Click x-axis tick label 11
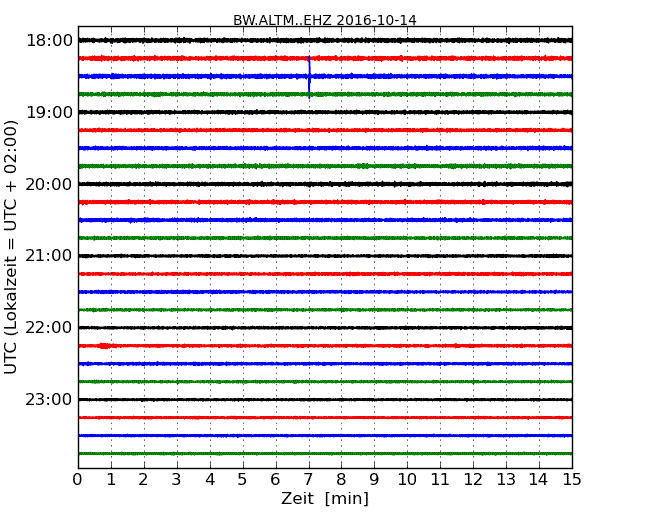650x520 pixels. point(440,479)
